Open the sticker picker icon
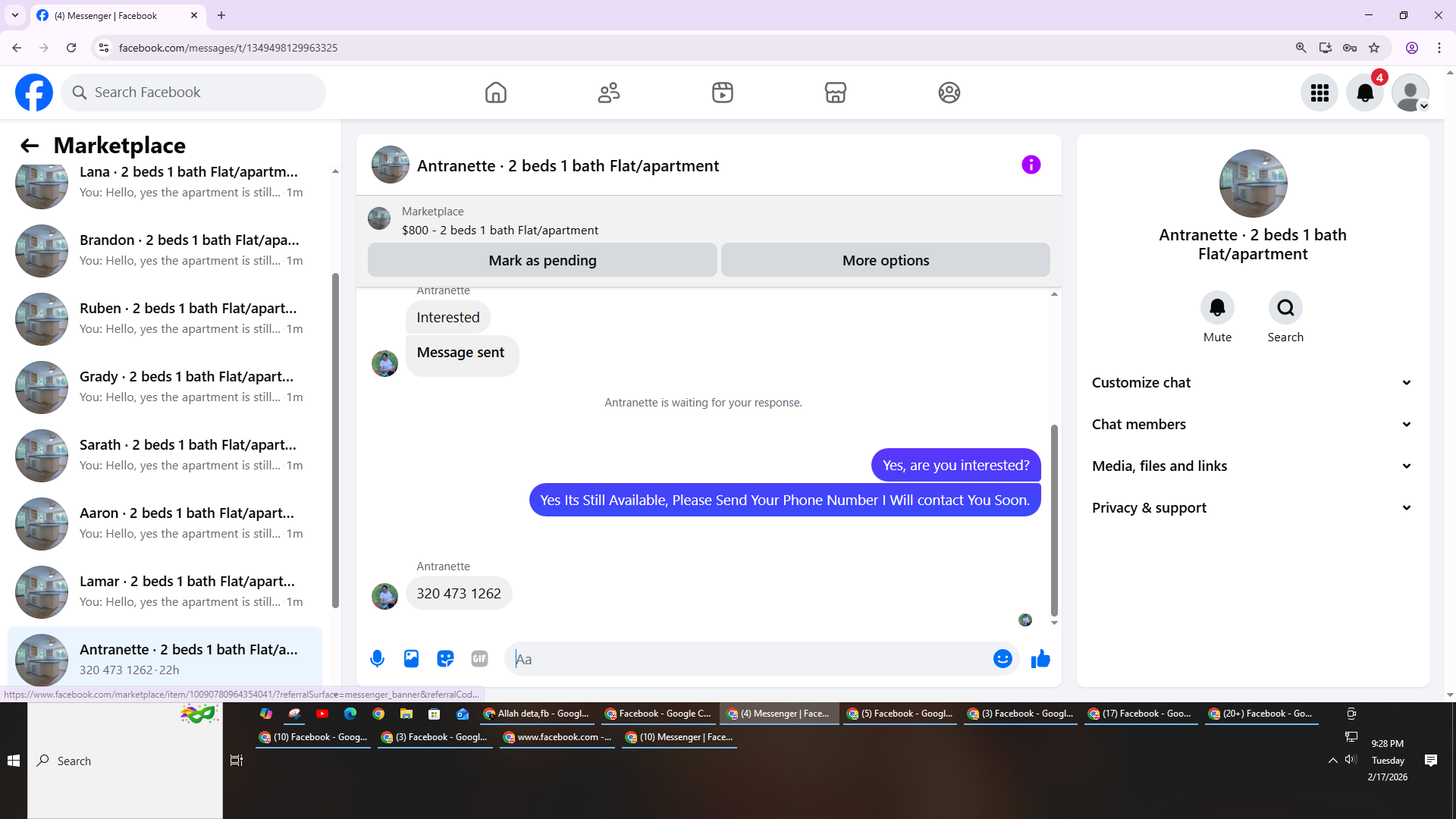Screen dimensions: 1456x819 click(x=445, y=659)
